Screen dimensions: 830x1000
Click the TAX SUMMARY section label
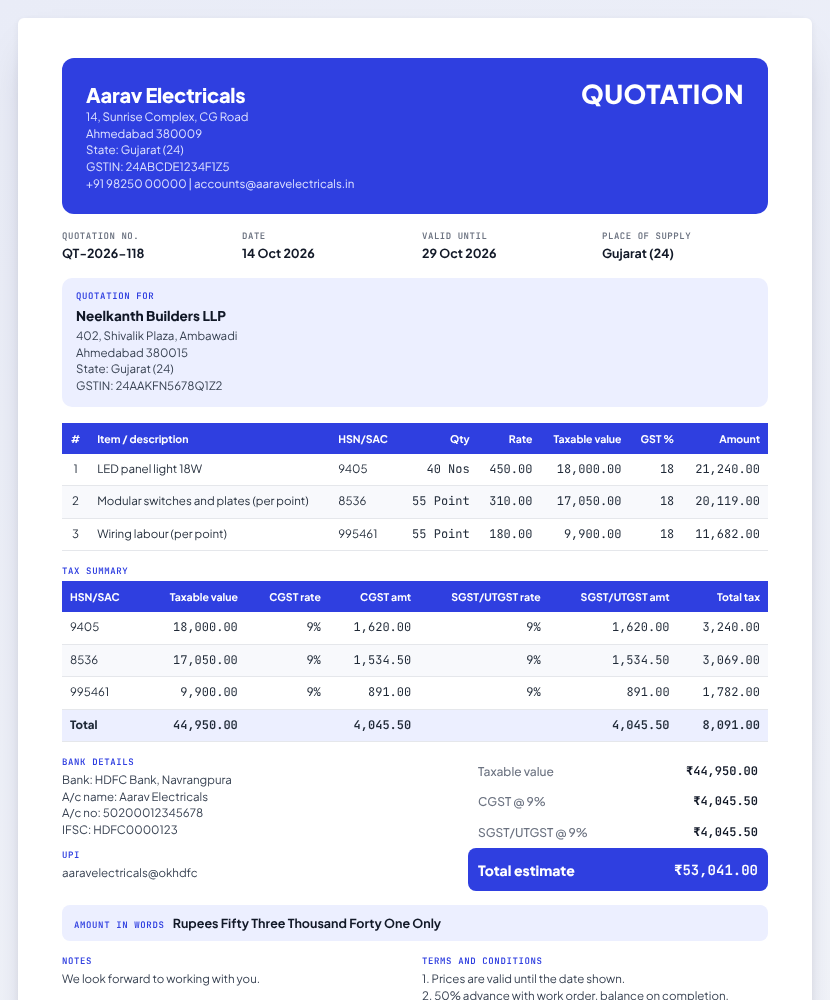click(95, 571)
